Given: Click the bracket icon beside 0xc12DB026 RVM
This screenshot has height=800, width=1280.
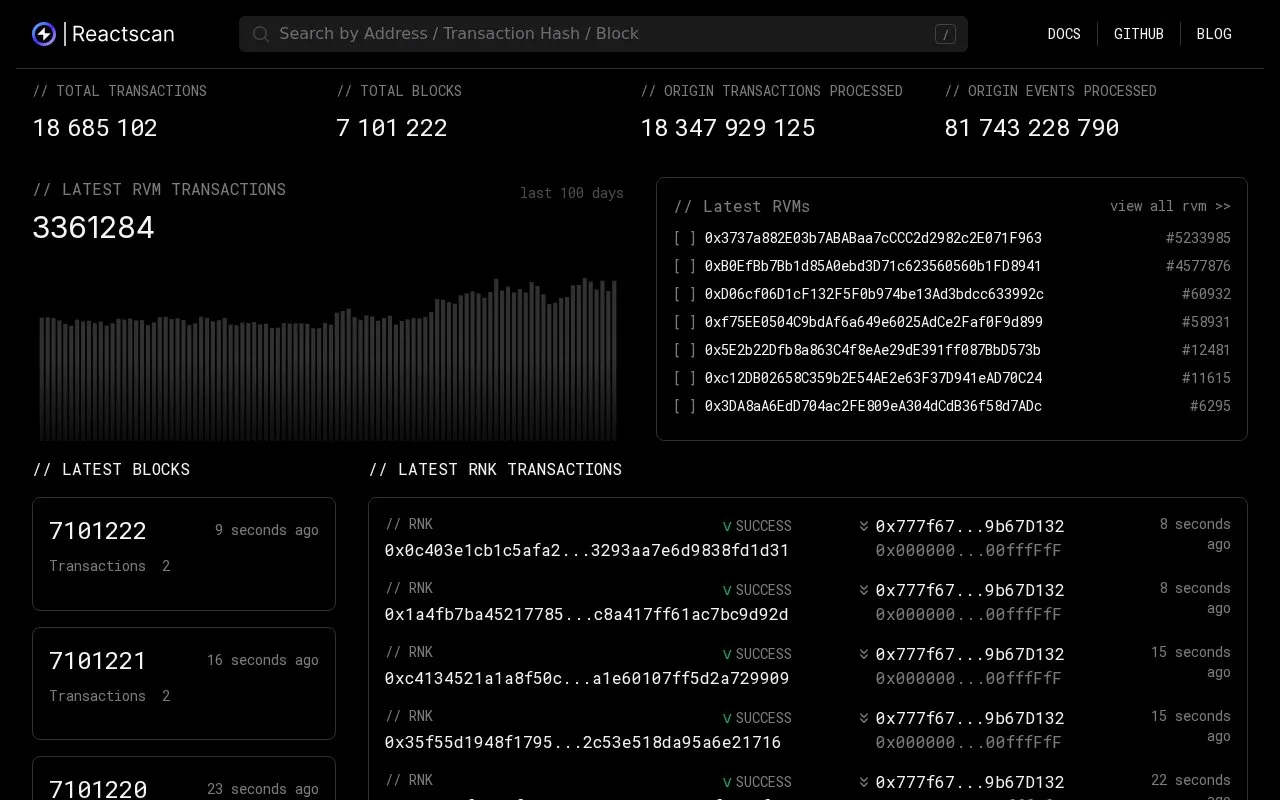Looking at the screenshot, I should [x=685, y=378].
